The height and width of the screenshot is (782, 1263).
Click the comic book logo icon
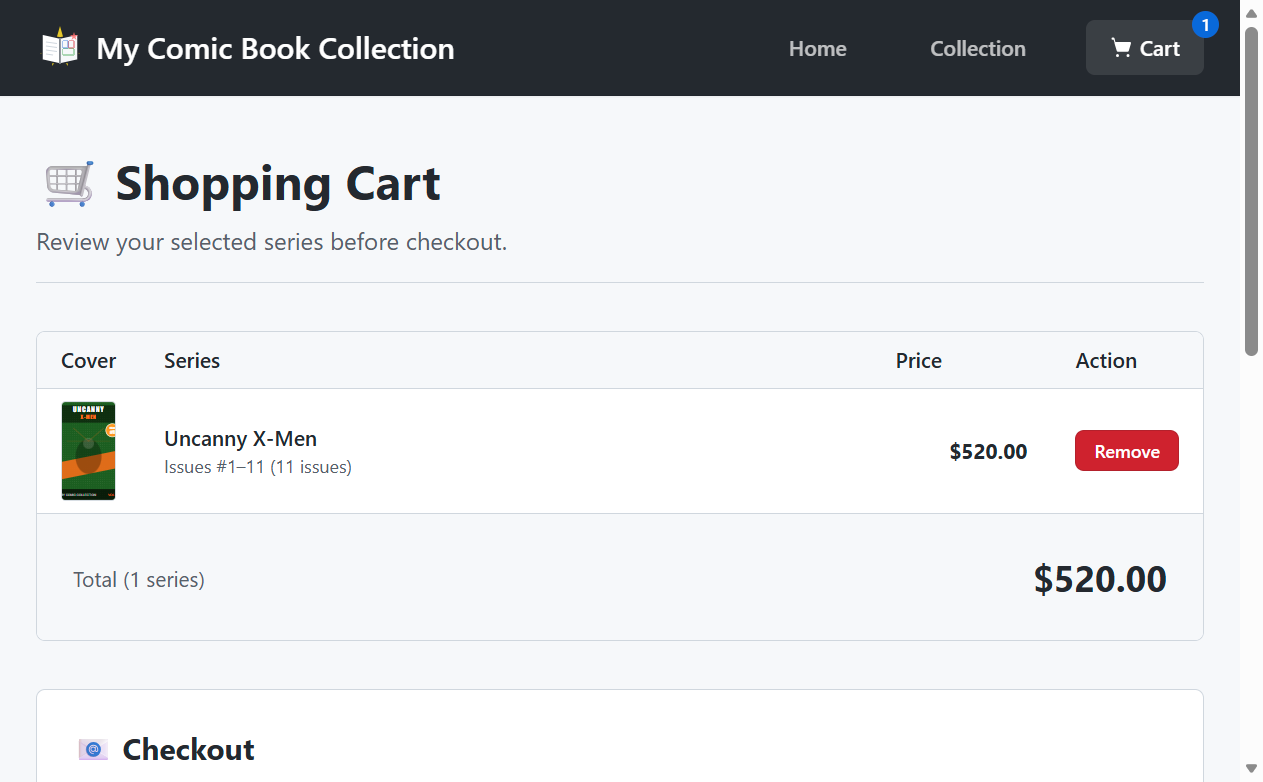[x=60, y=48]
